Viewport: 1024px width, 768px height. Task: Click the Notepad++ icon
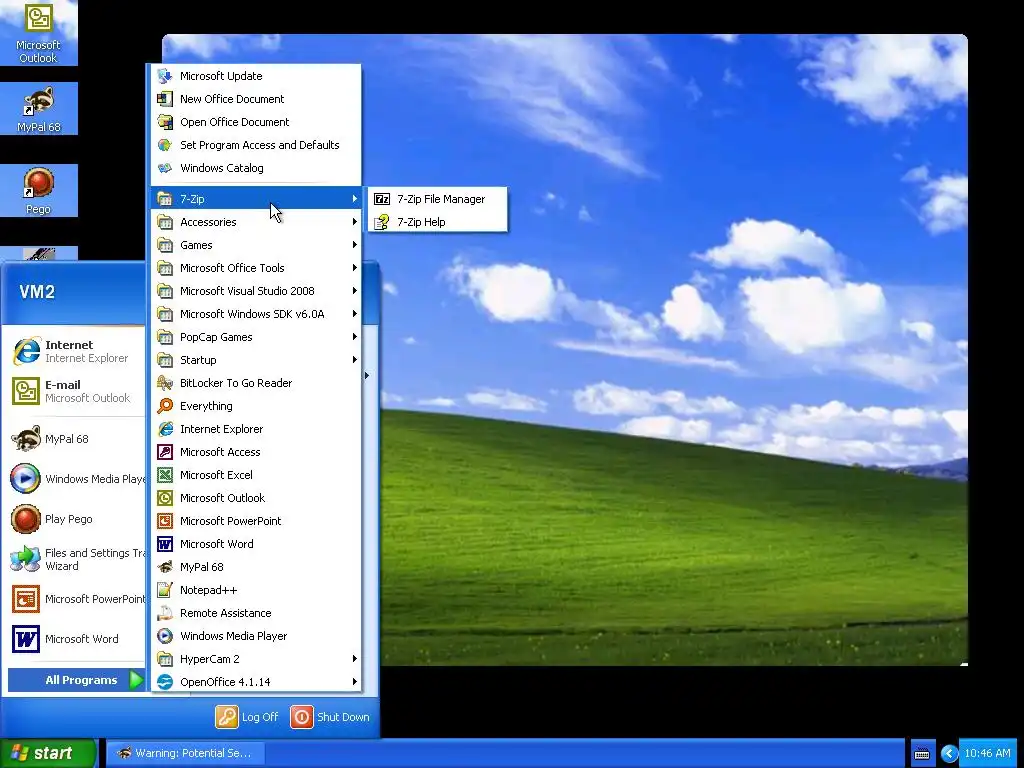(x=165, y=590)
